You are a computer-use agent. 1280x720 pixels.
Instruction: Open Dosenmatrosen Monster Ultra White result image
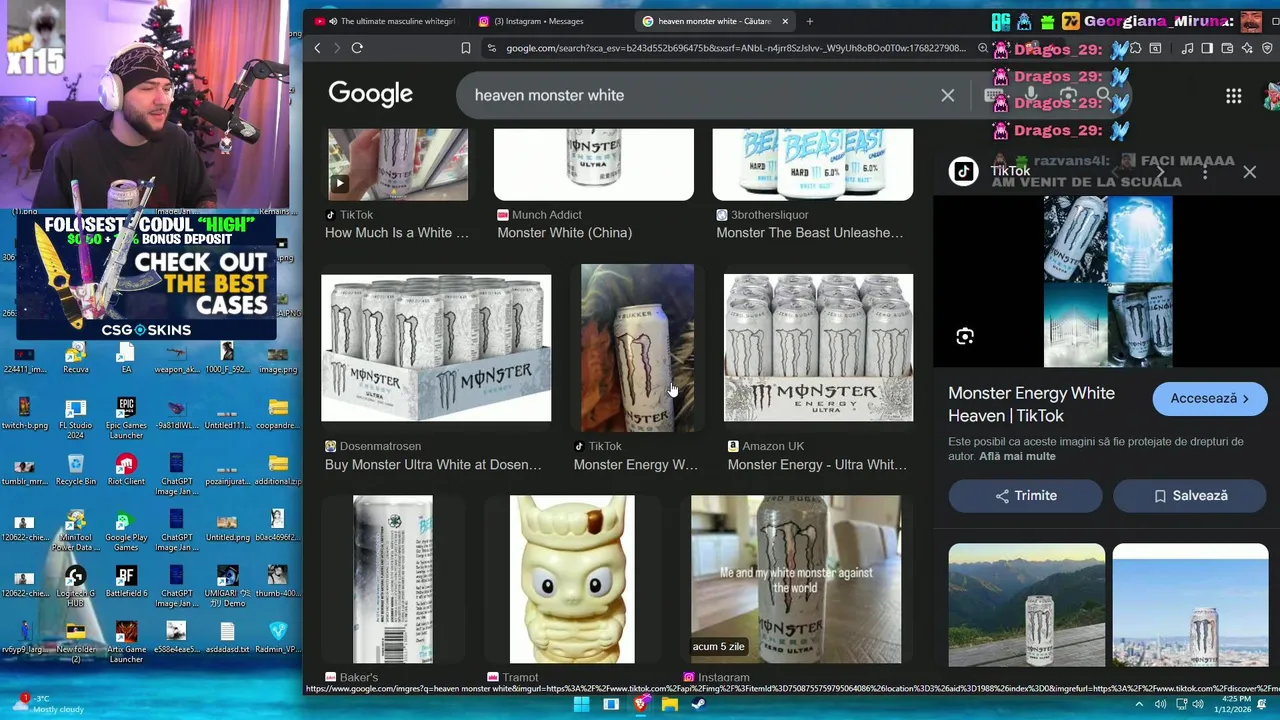click(x=436, y=348)
